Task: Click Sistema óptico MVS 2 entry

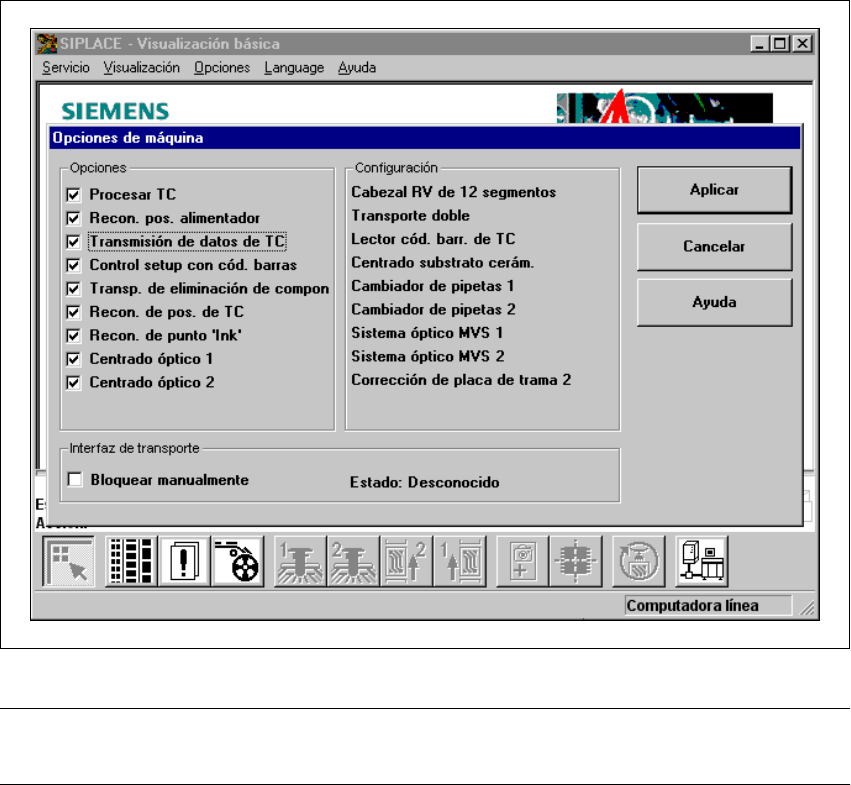Action: 428,356
